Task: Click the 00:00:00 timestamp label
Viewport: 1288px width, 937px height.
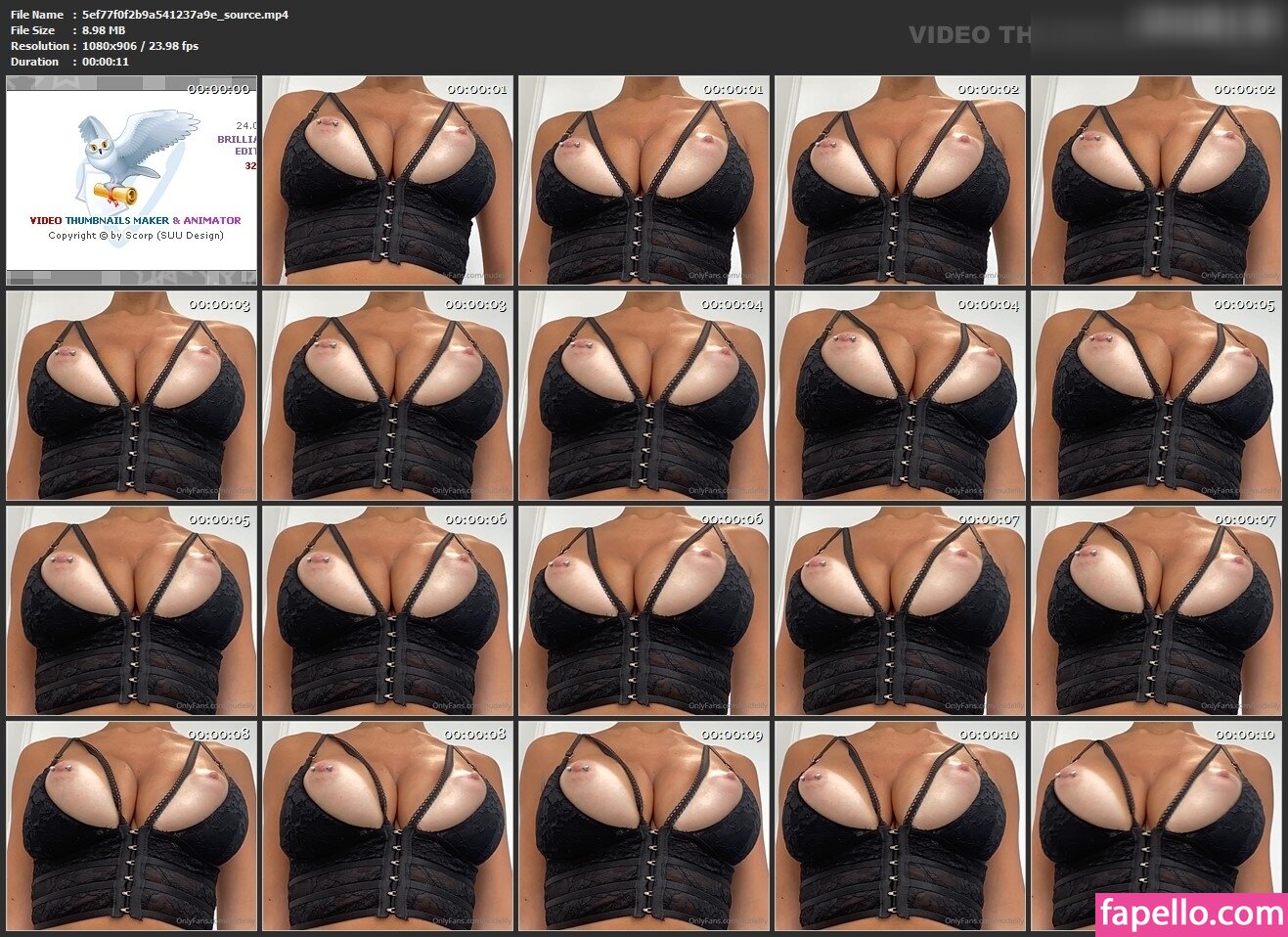Action: [218, 89]
